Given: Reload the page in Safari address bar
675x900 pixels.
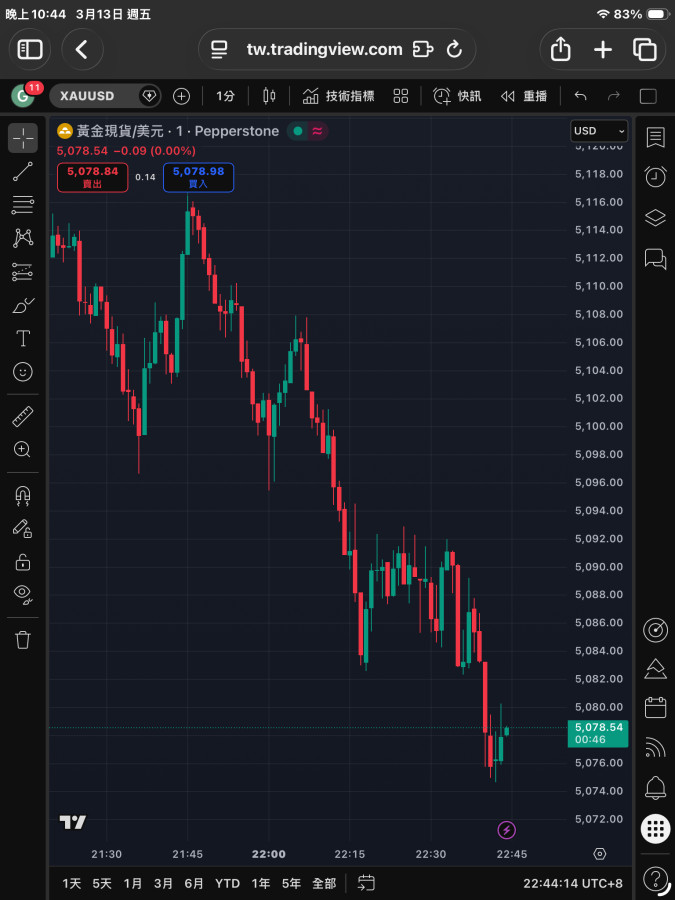Looking at the screenshot, I should coord(455,49).
